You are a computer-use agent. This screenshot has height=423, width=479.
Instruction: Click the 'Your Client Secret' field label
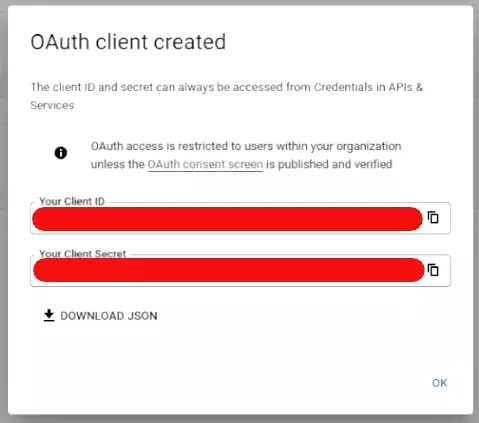83,254
